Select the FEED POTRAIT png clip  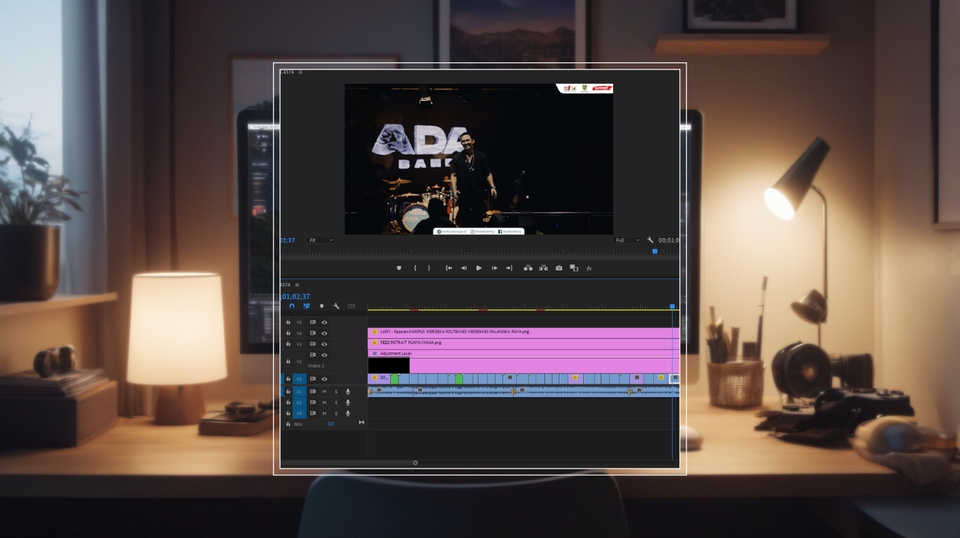(523, 343)
